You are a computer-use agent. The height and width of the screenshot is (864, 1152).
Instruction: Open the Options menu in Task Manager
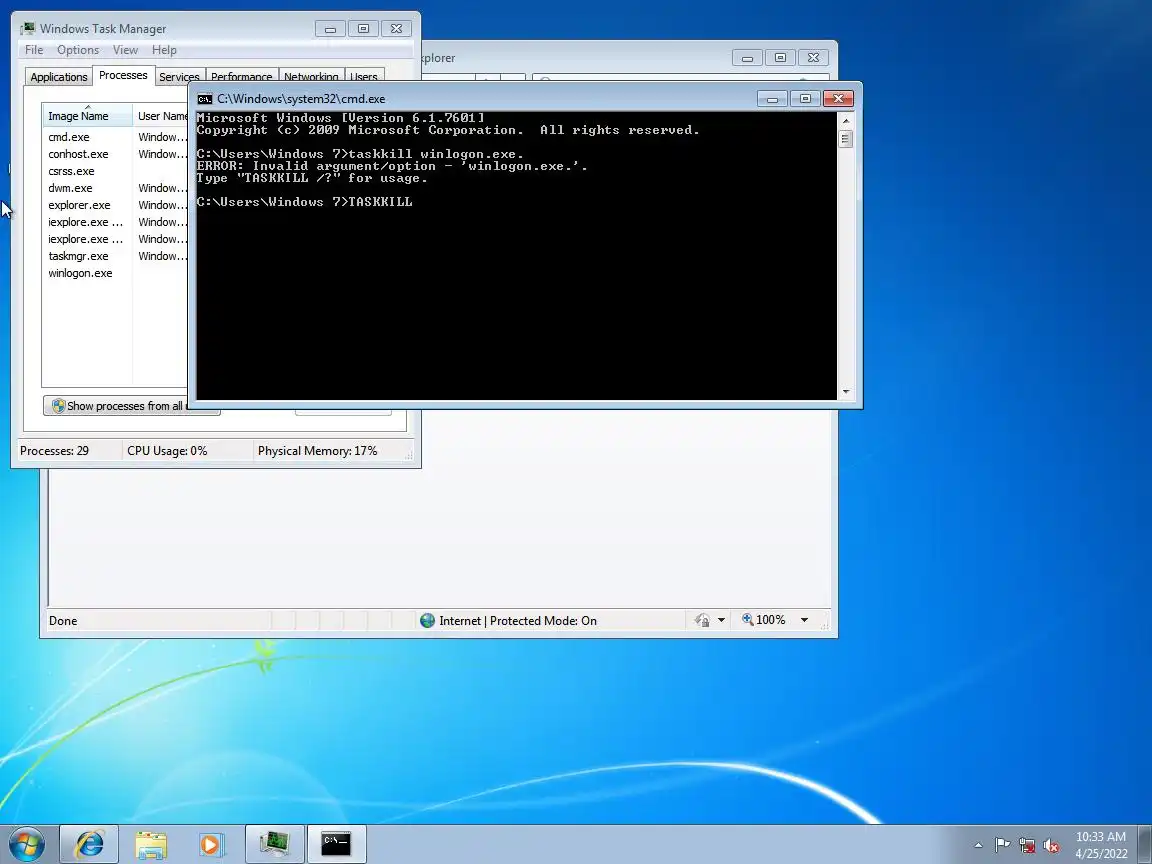pos(78,50)
